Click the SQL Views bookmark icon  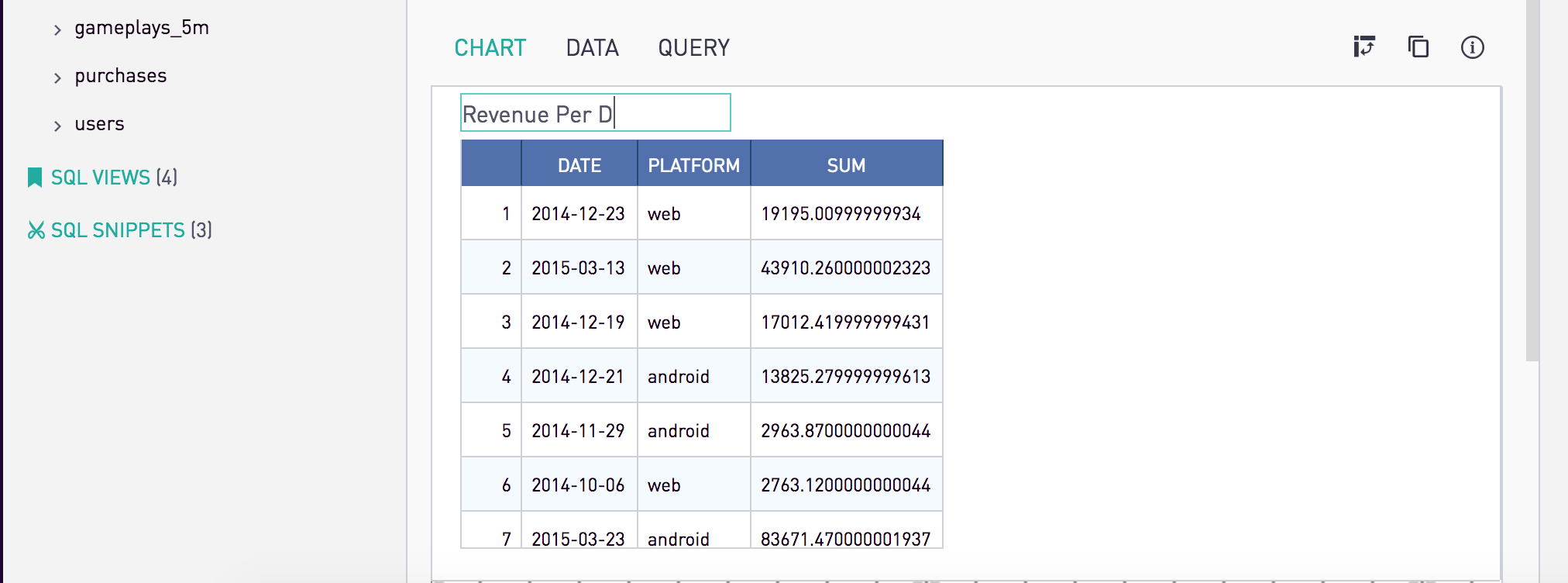click(35, 178)
